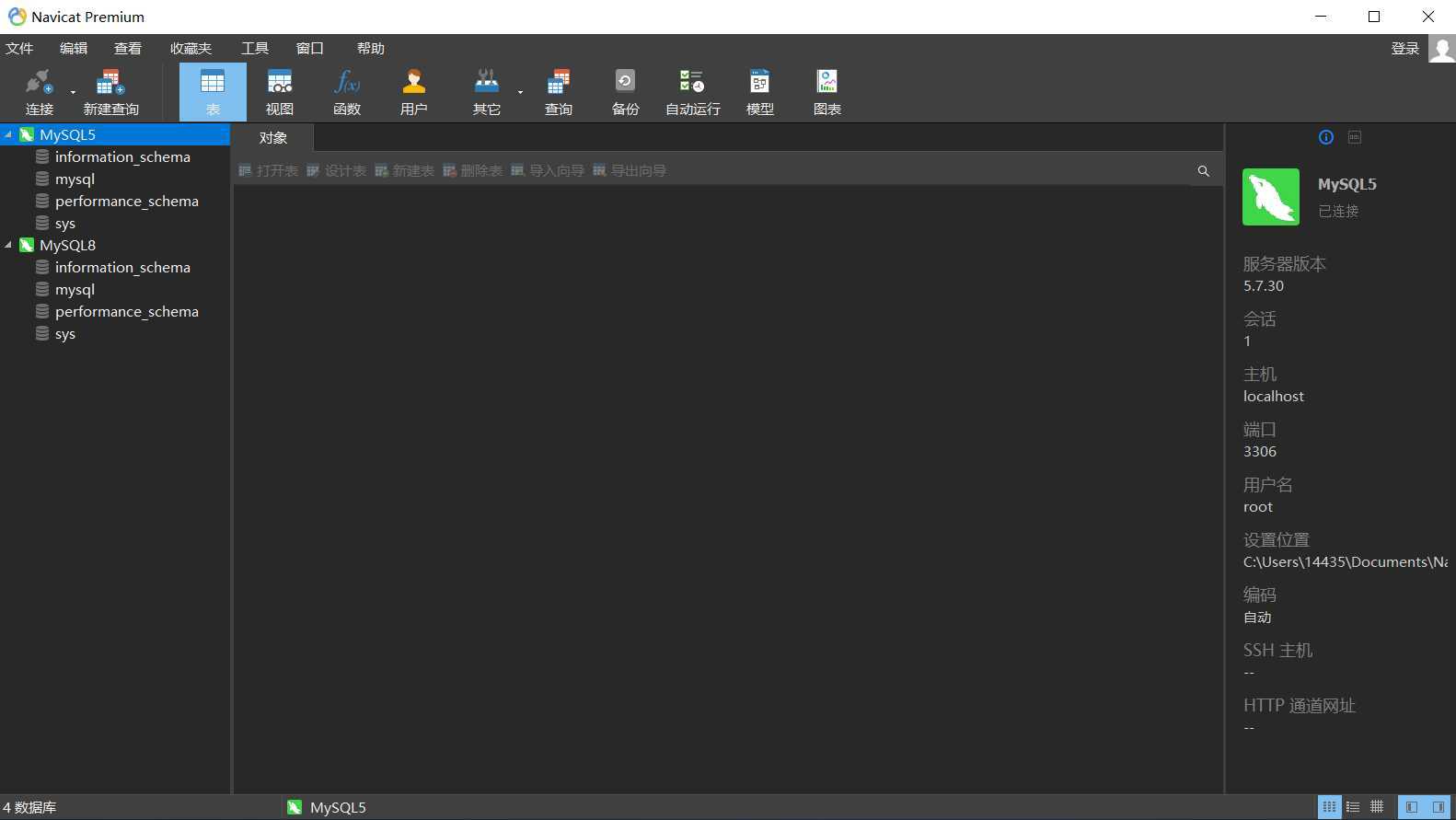1456x820 pixels.
Task: Open the Function (函数) objects
Action: pyautogui.click(x=347, y=92)
